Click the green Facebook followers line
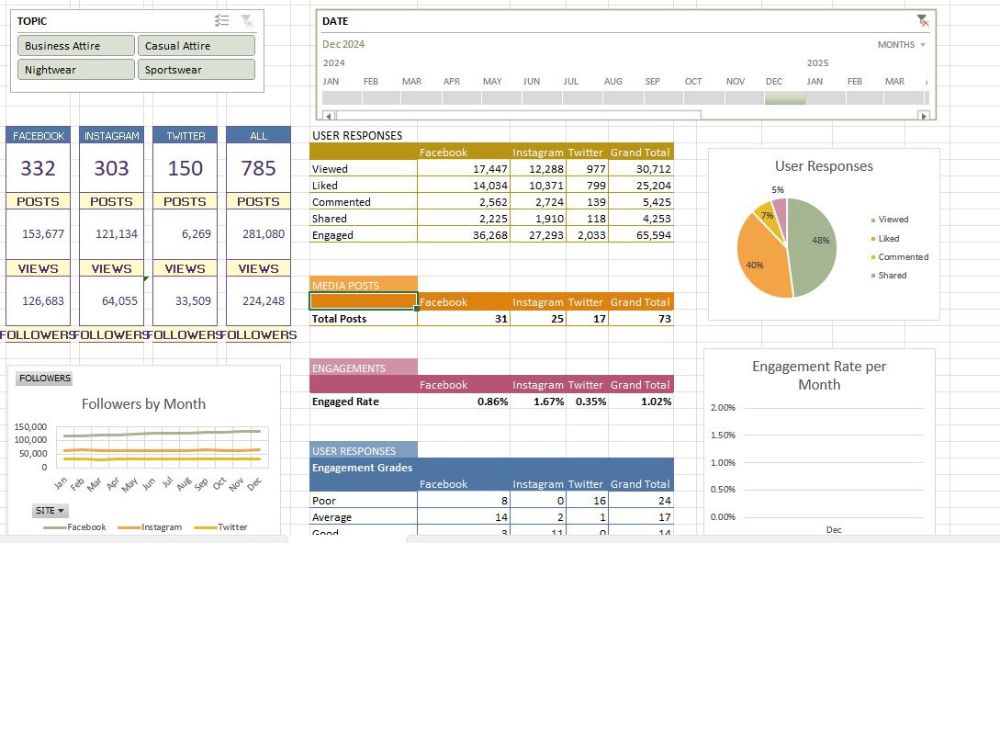1000x750 pixels. 162,434
